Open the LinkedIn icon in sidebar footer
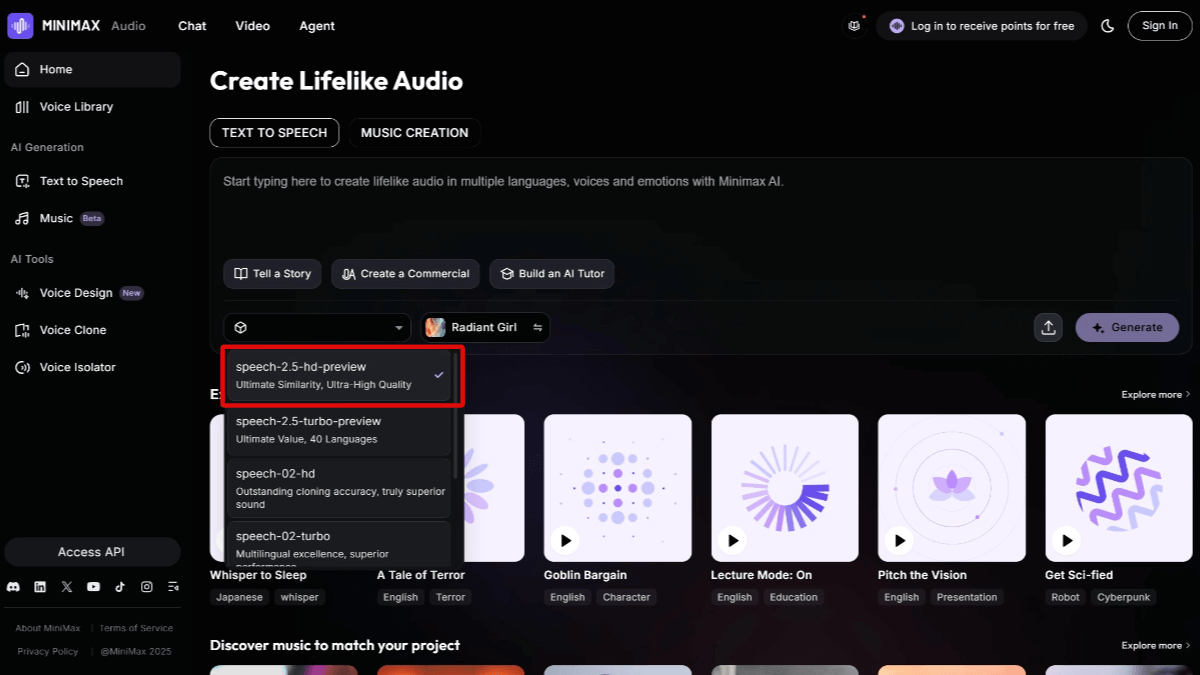1200x675 pixels. pos(40,587)
